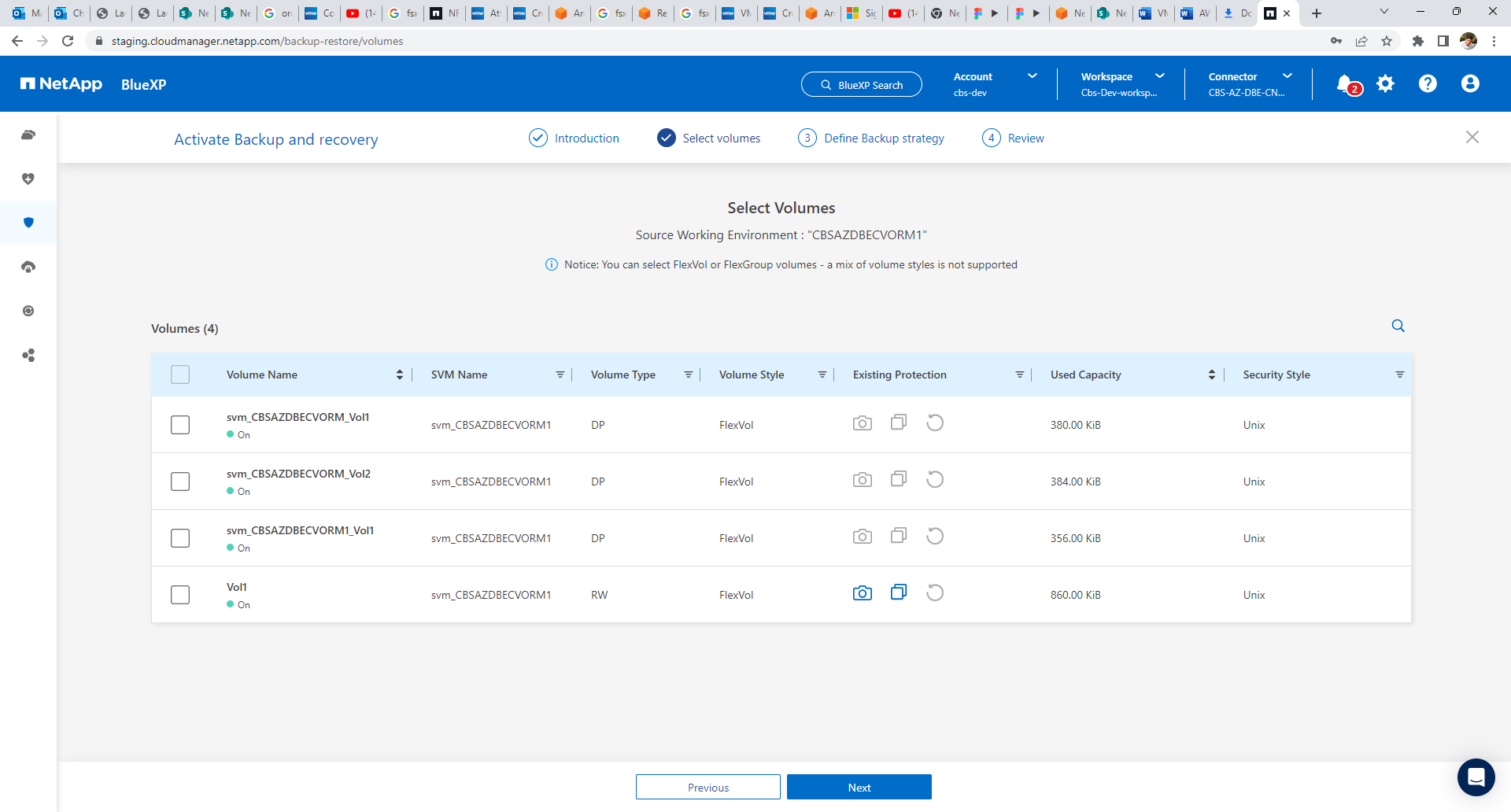The height and width of the screenshot is (812, 1511).
Task: Open the settings gear icon
Action: click(1386, 84)
